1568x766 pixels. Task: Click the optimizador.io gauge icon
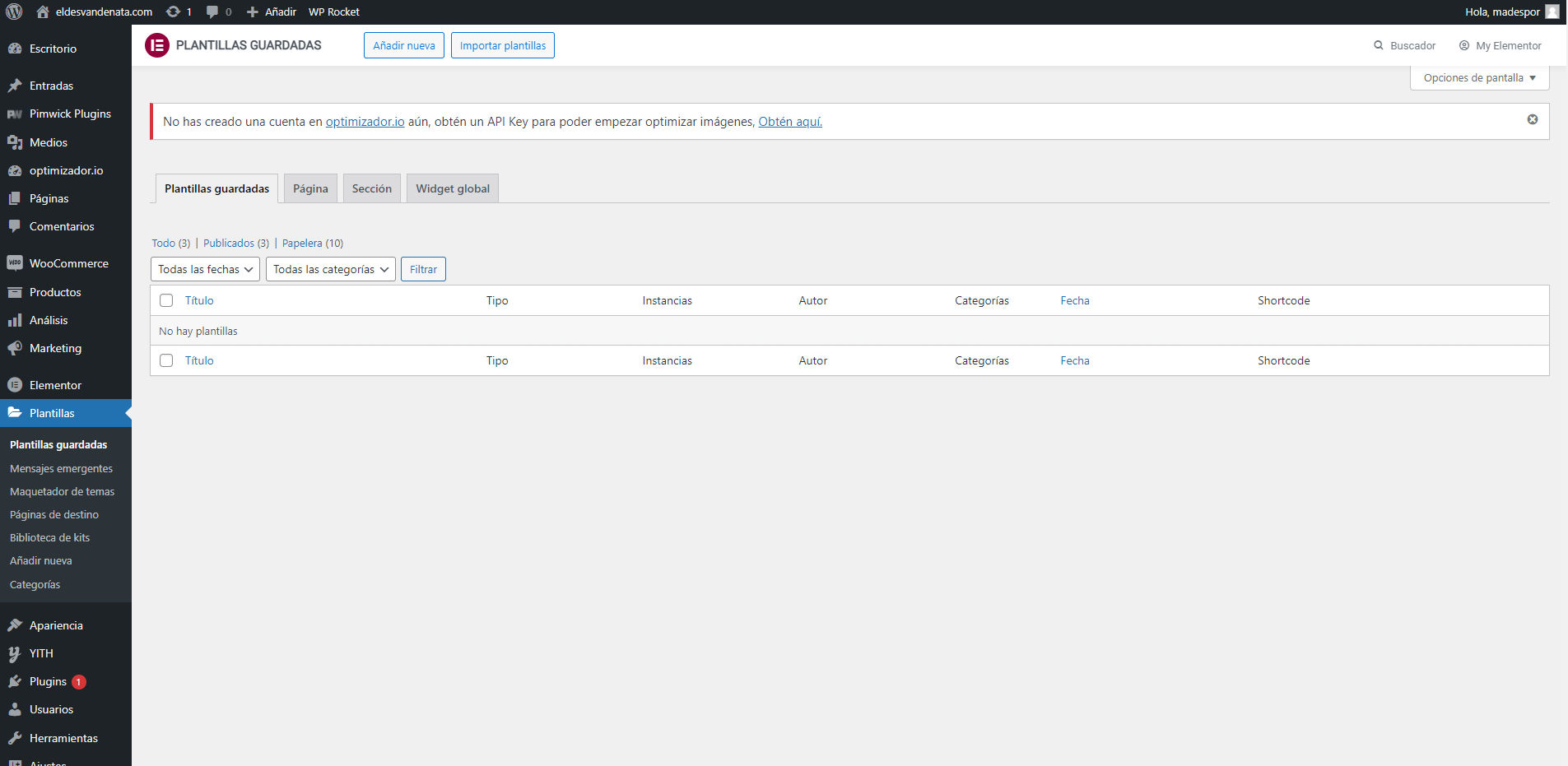15,170
